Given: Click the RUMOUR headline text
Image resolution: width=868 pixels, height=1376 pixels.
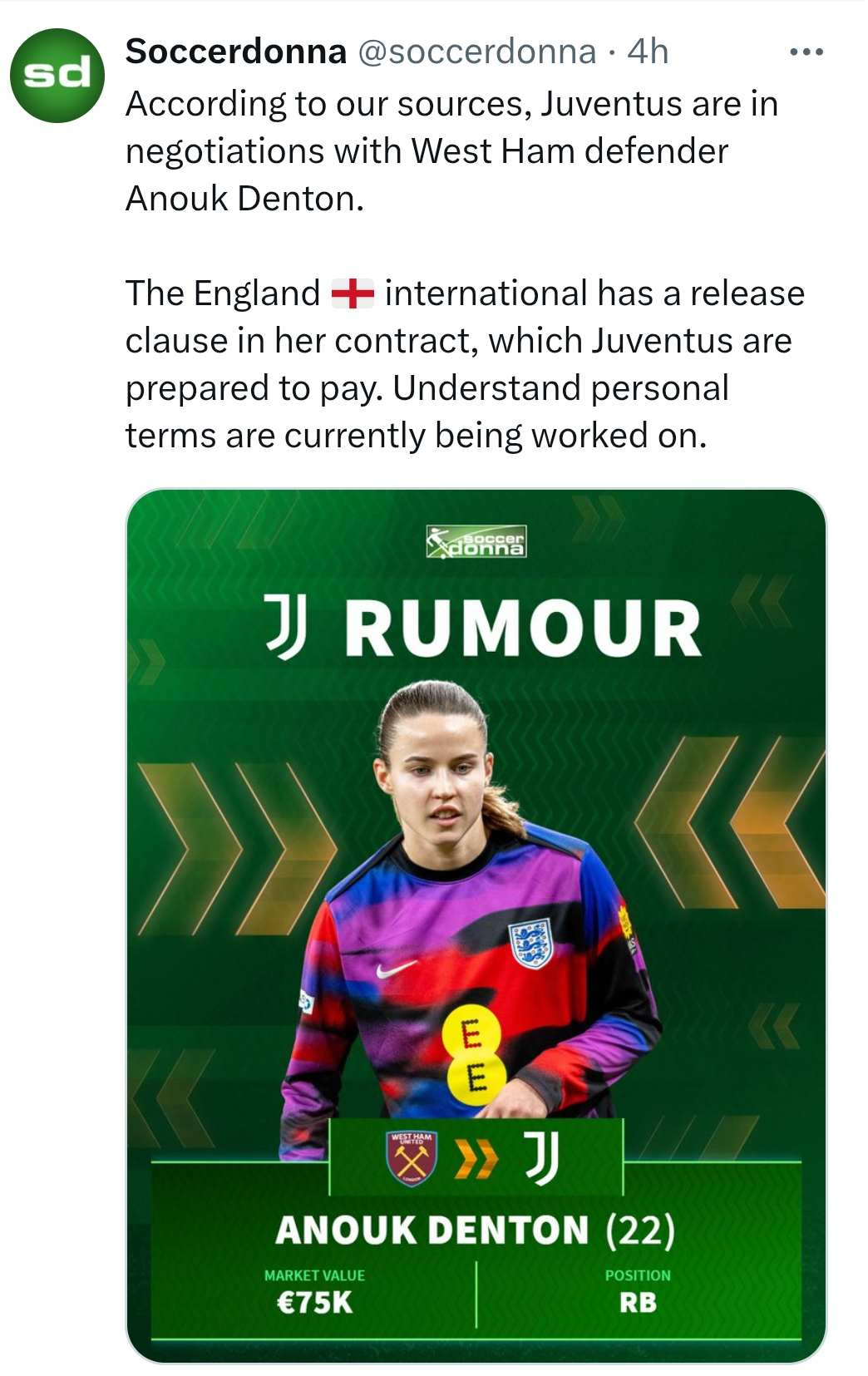Looking at the screenshot, I should pyautogui.click(x=523, y=628).
